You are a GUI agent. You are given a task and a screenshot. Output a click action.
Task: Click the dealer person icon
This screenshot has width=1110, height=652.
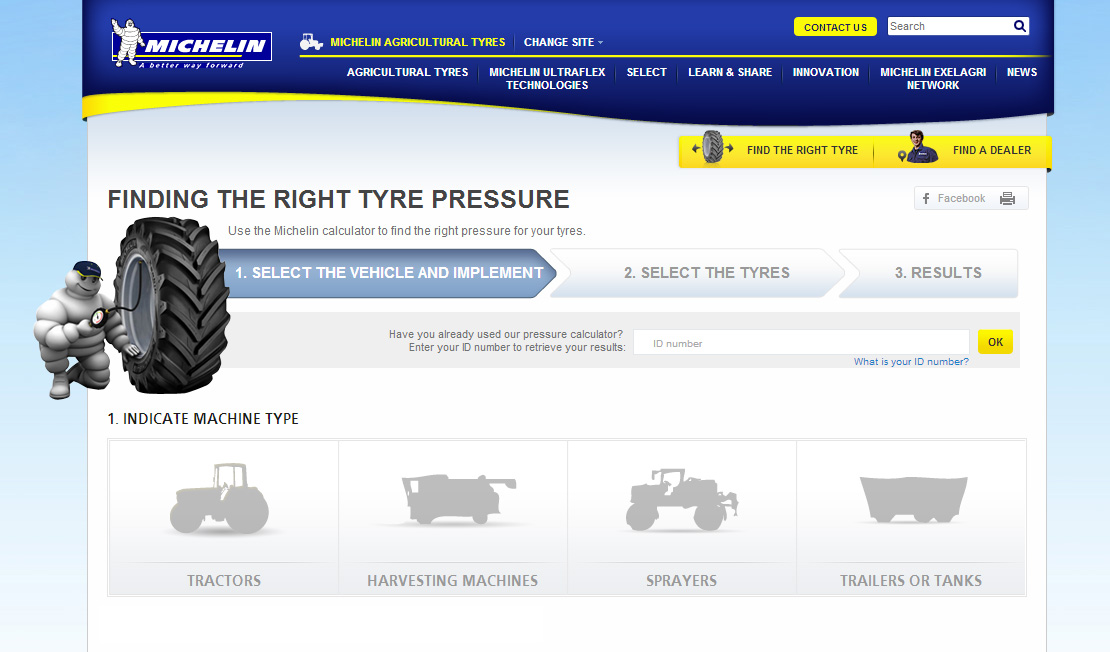pos(918,147)
